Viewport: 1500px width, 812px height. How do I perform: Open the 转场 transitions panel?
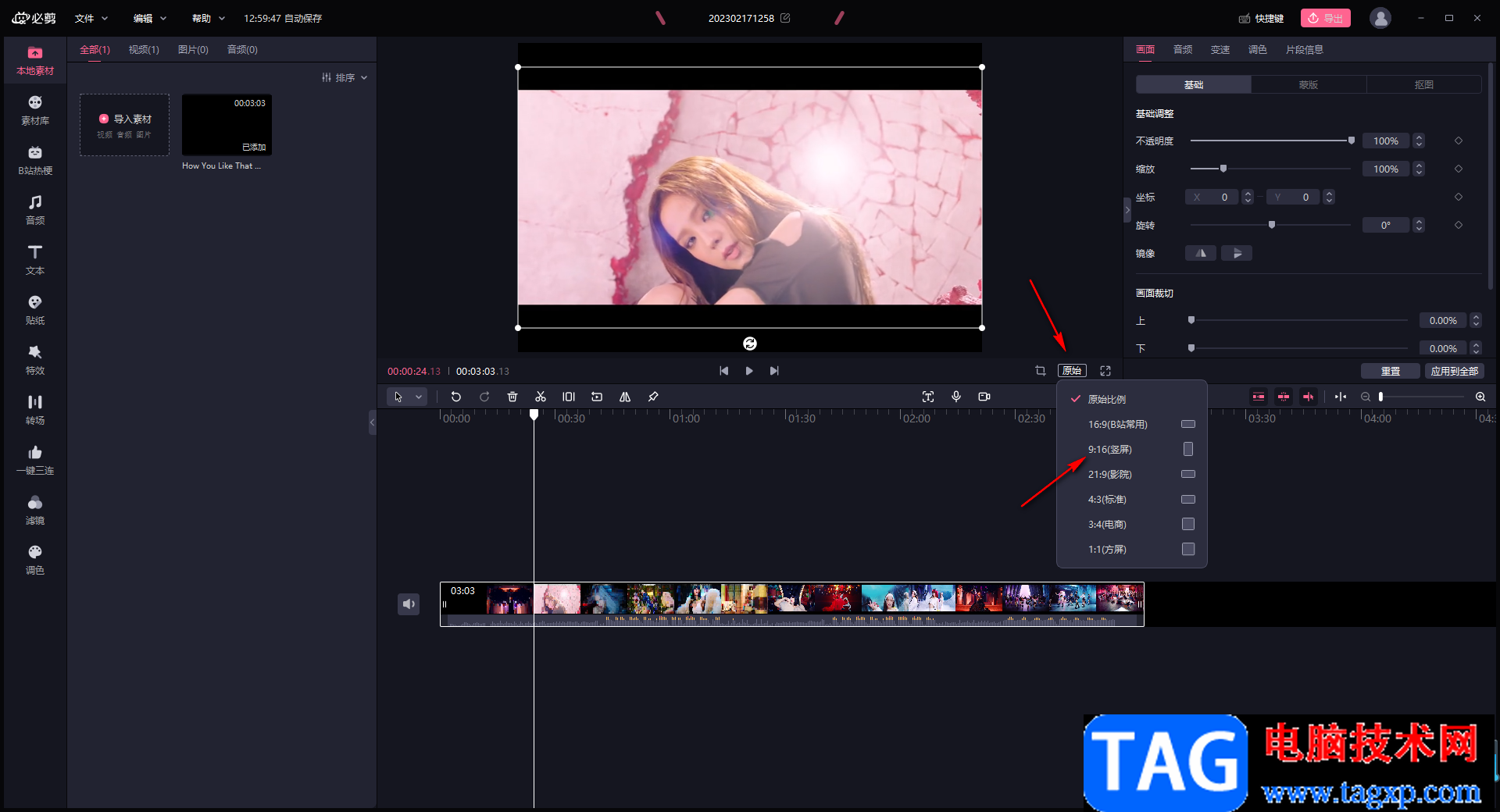[x=35, y=411]
